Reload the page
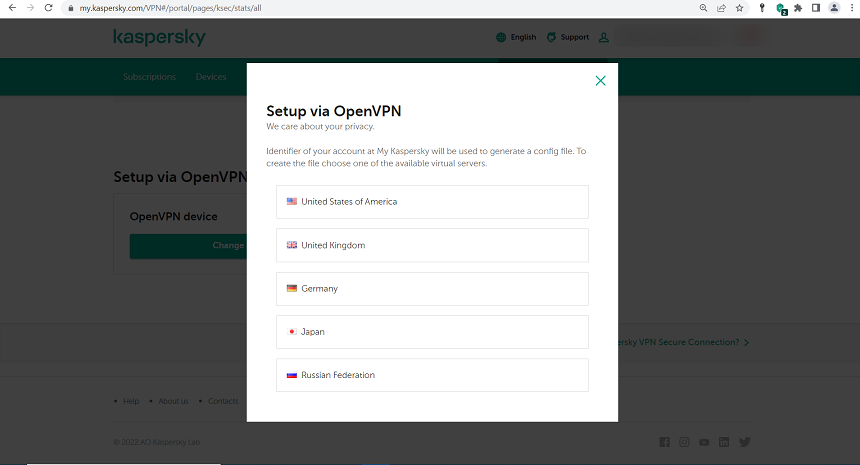The image size is (860, 465). (x=48, y=8)
